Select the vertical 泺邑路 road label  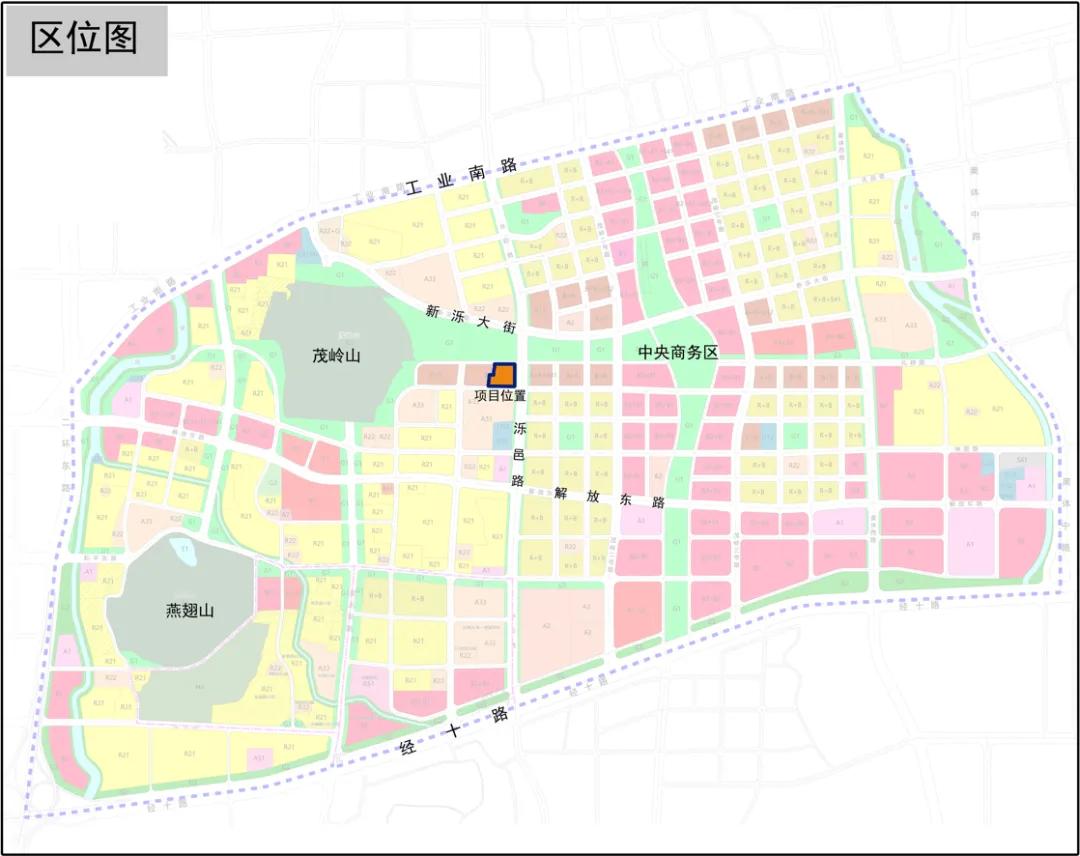[x=519, y=455]
